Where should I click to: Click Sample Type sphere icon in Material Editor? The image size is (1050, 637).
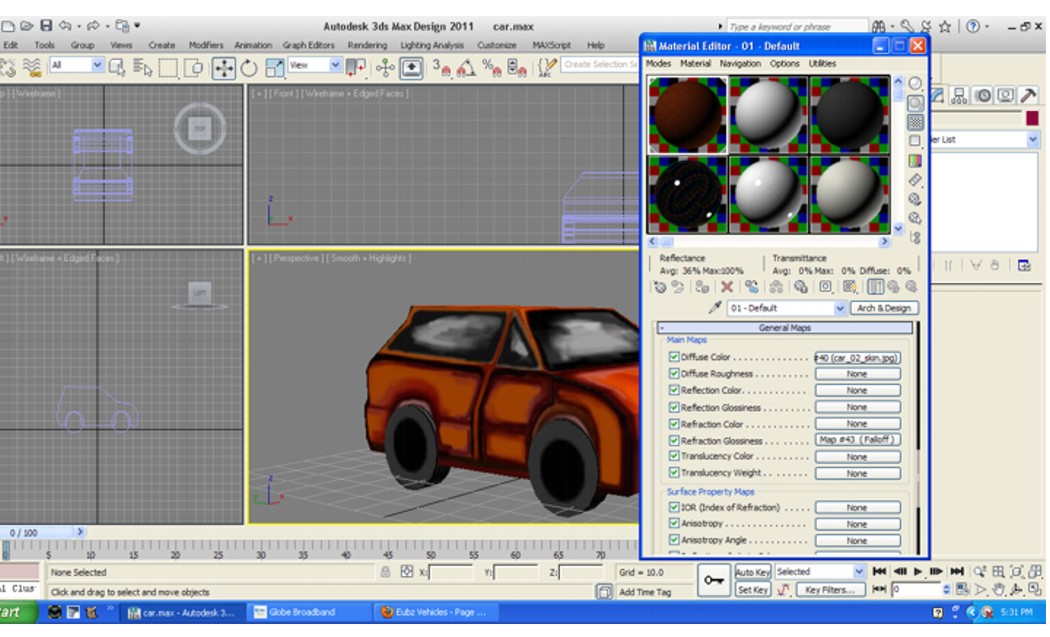[915, 84]
